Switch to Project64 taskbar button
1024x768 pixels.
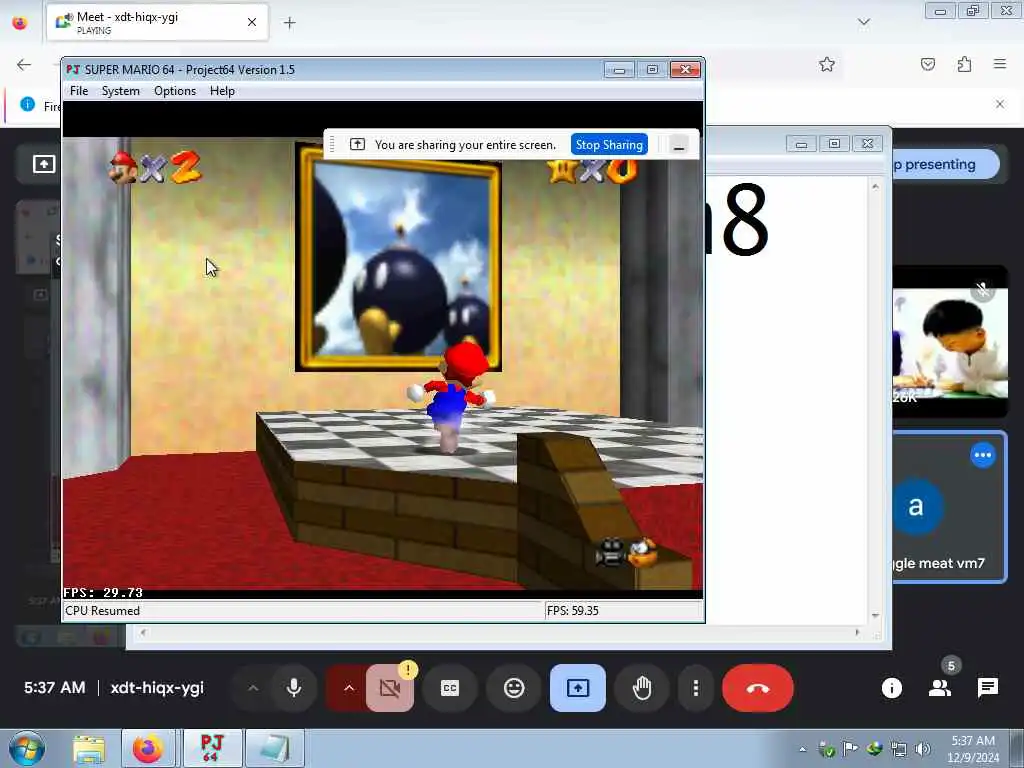(x=212, y=749)
